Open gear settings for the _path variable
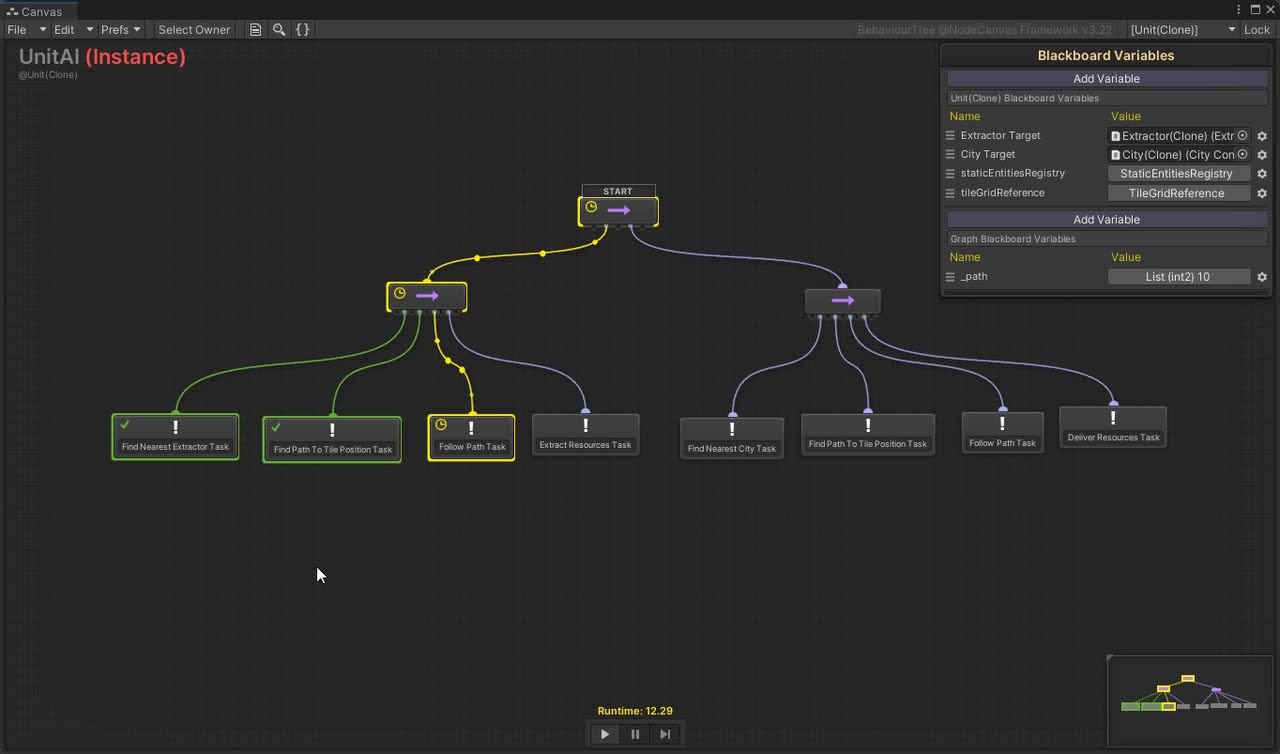 pyautogui.click(x=1262, y=277)
